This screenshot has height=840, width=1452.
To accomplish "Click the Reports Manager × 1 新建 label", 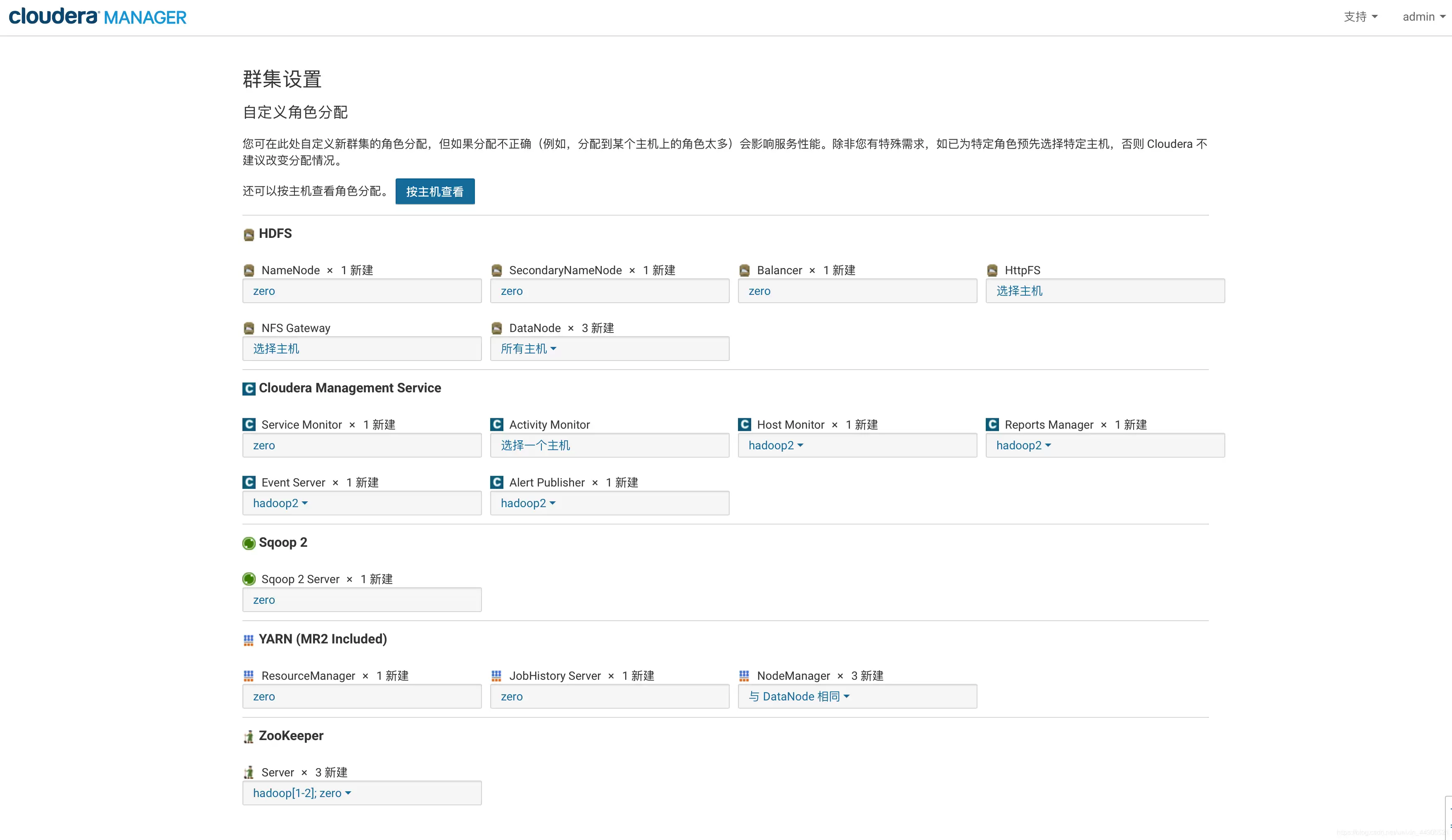I will pyautogui.click(x=1076, y=425).
